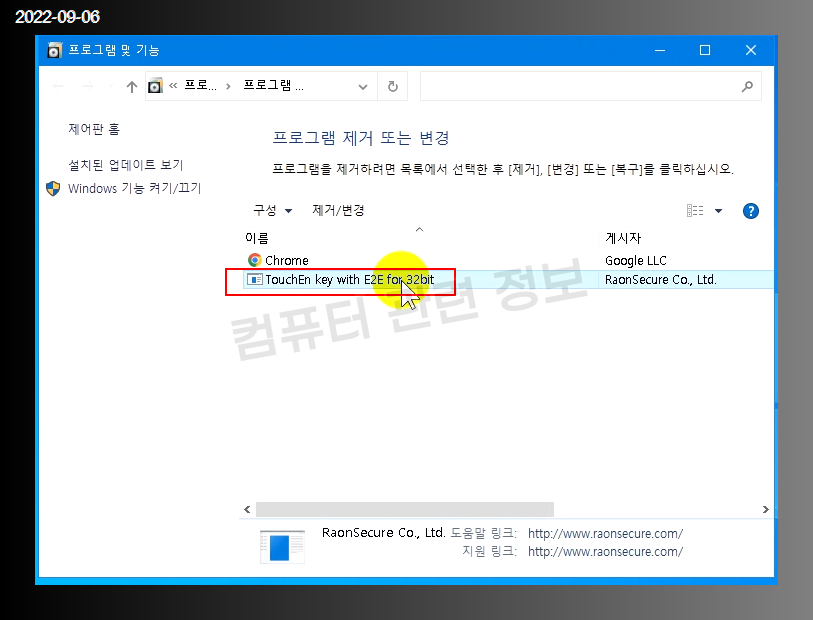Click the title bar Programs and Features icon

tap(54, 50)
